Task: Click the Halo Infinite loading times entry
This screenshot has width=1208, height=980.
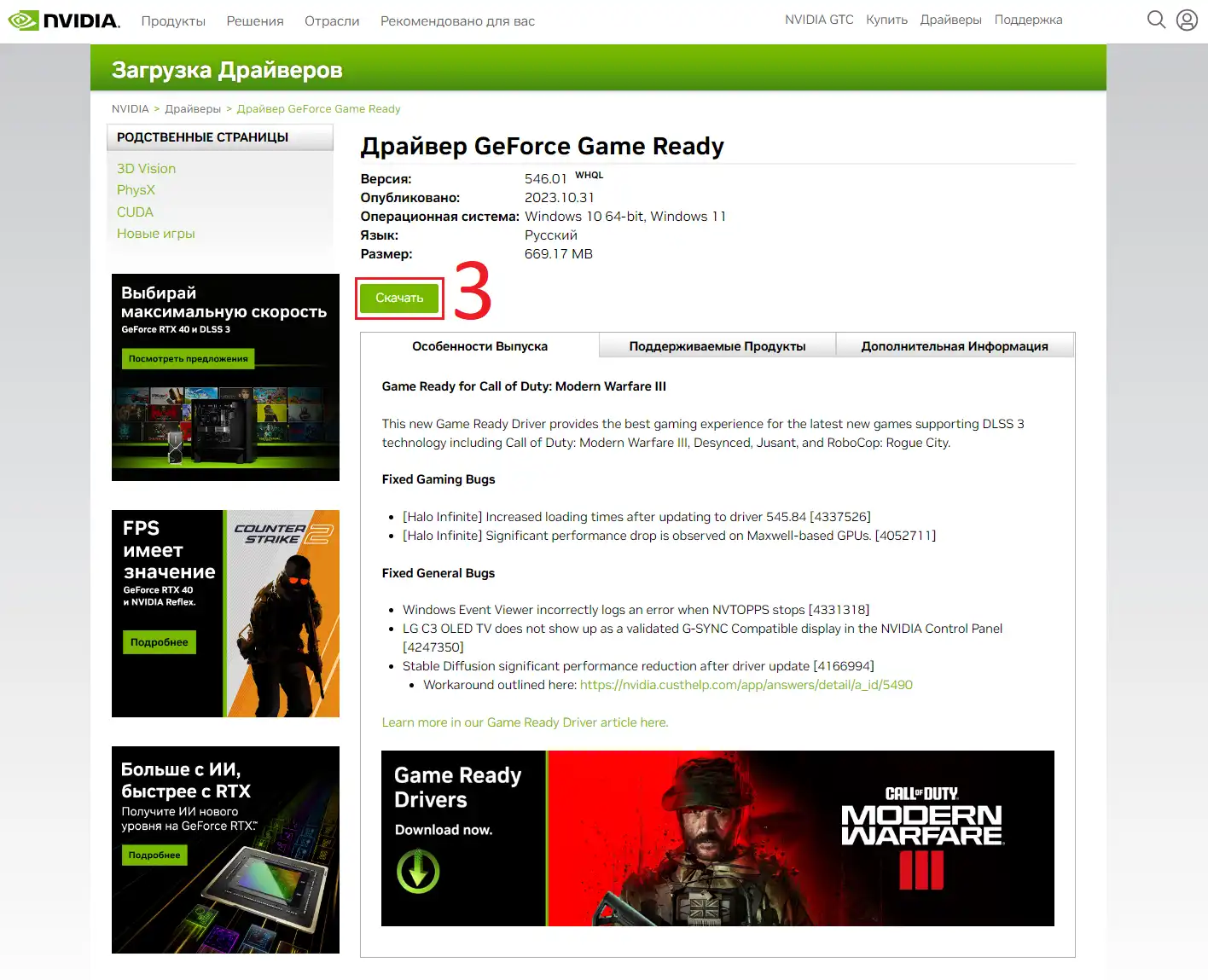Action: tap(636, 517)
